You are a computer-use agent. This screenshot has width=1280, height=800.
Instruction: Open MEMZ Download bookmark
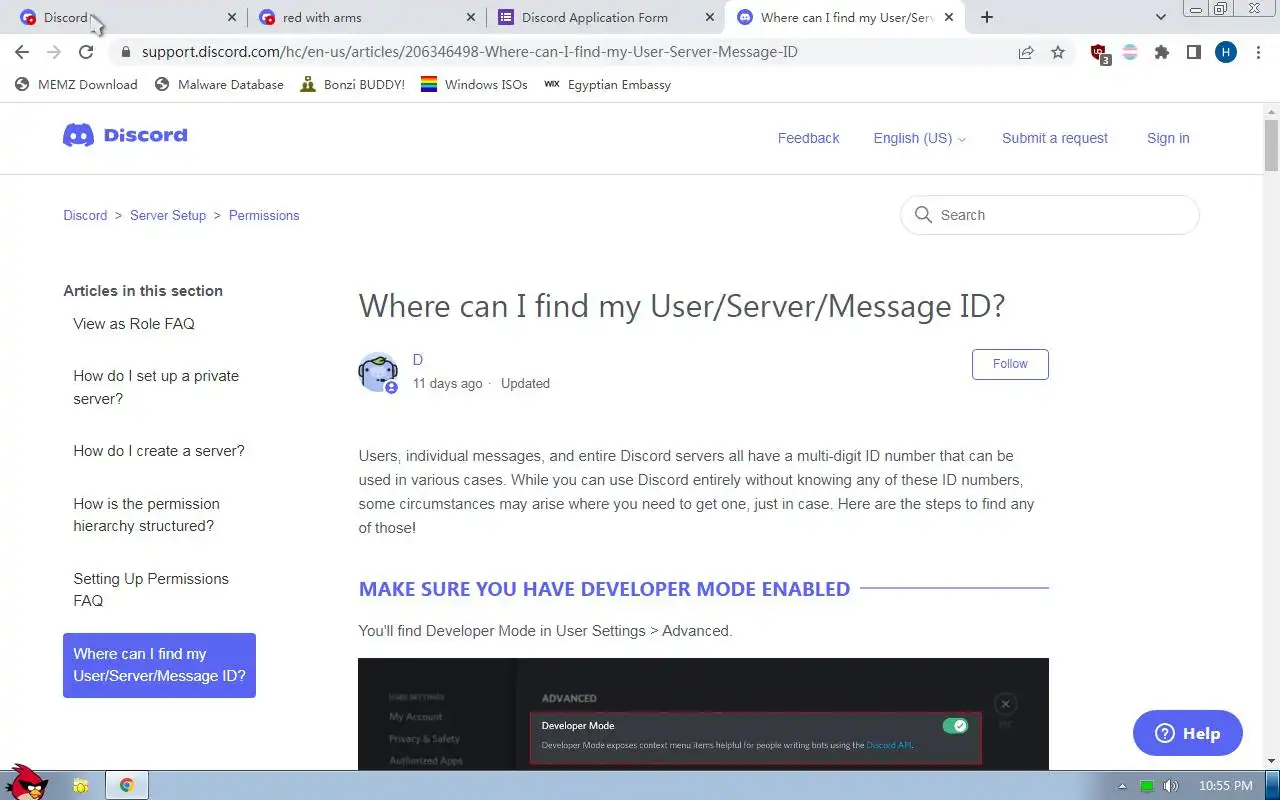click(x=77, y=85)
